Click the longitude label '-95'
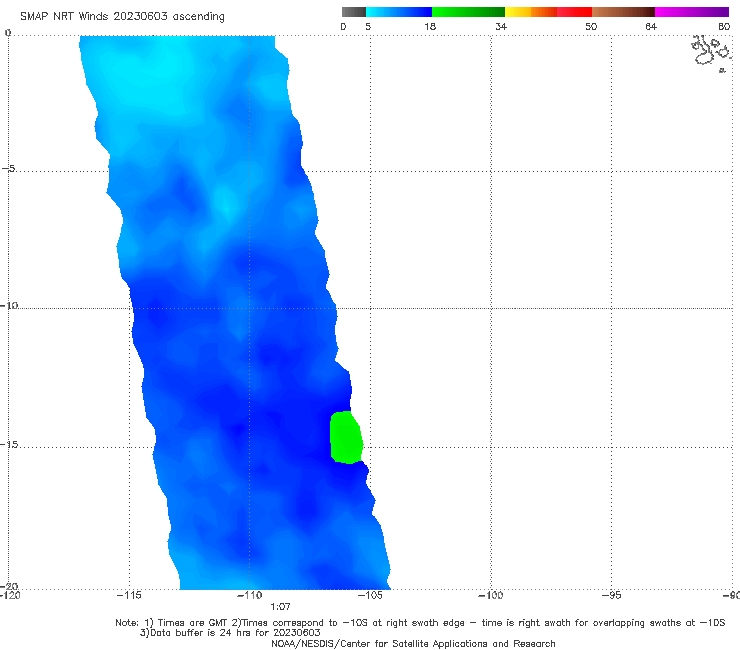This screenshot has height=650, width=740. (611, 595)
